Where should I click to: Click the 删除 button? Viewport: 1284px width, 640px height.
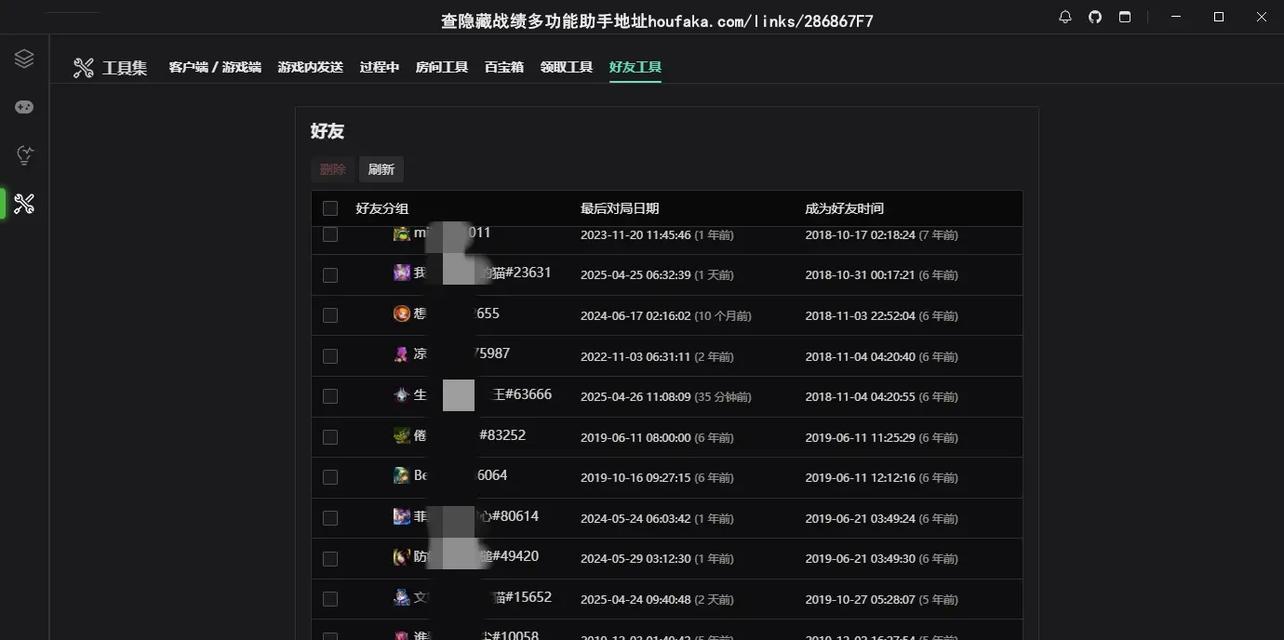(332, 170)
